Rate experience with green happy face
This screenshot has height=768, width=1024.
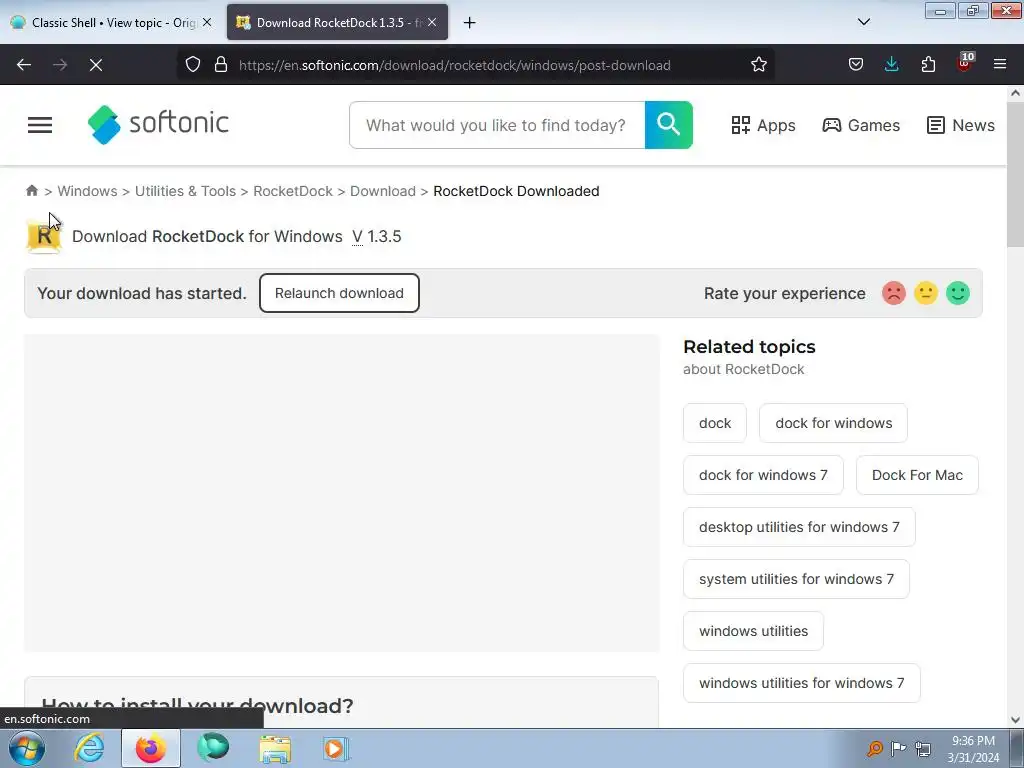click(957, 293)
